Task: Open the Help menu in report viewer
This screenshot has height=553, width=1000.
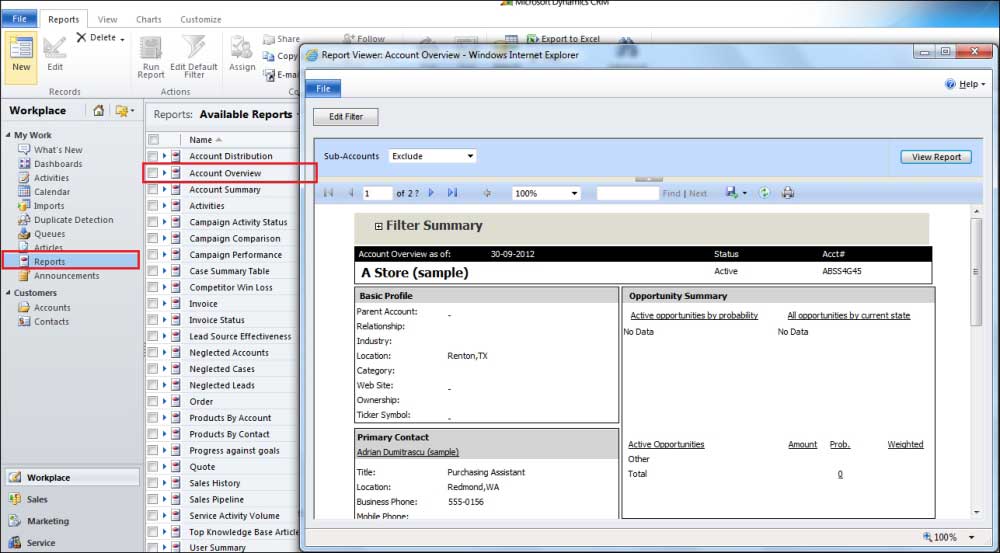Action: pos(962,84)
